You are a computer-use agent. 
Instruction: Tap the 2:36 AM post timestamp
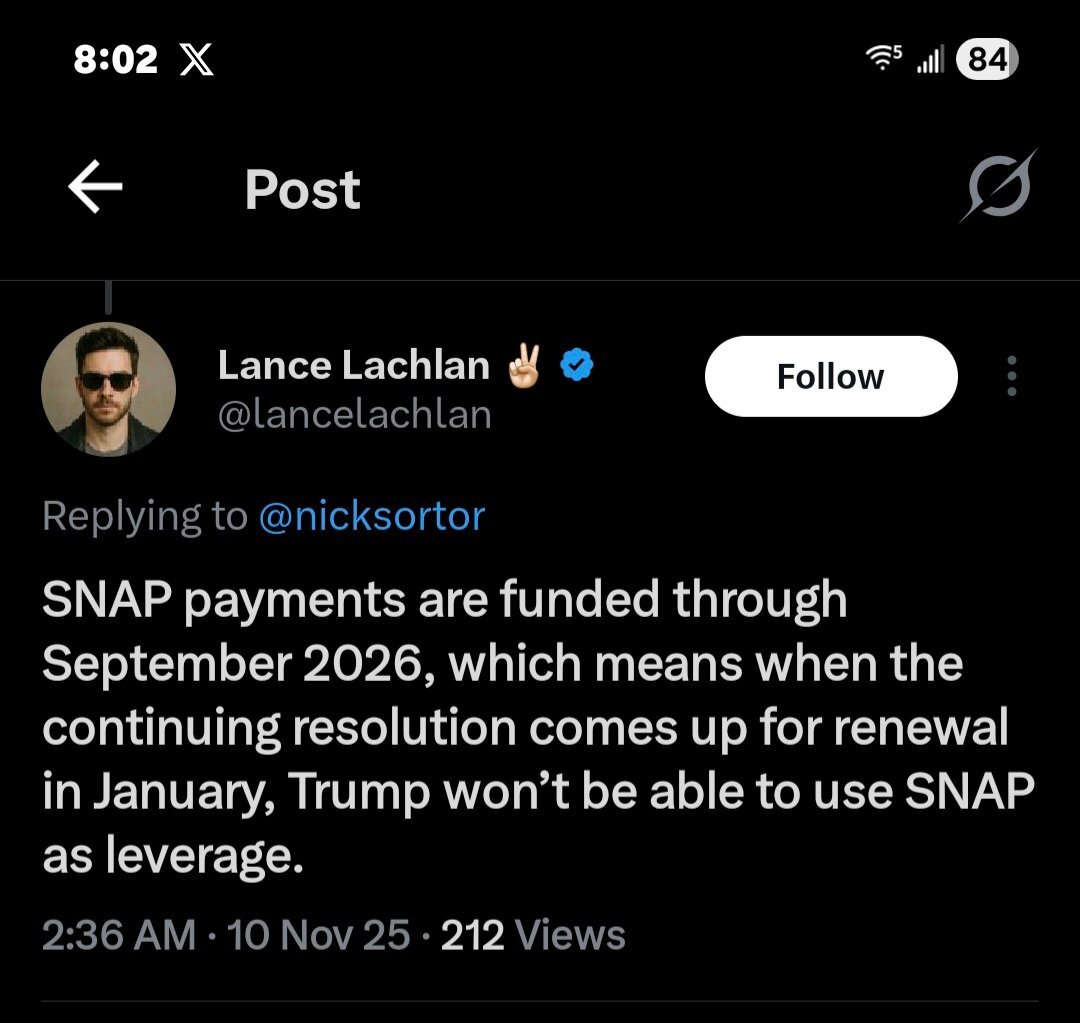point(118,935)
